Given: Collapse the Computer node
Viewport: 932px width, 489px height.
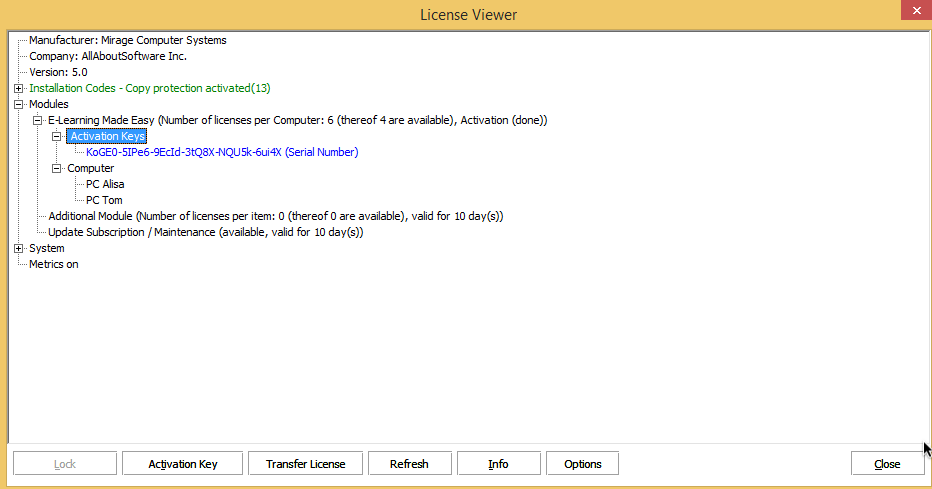Looking at the screenshot, I should 56,169.
